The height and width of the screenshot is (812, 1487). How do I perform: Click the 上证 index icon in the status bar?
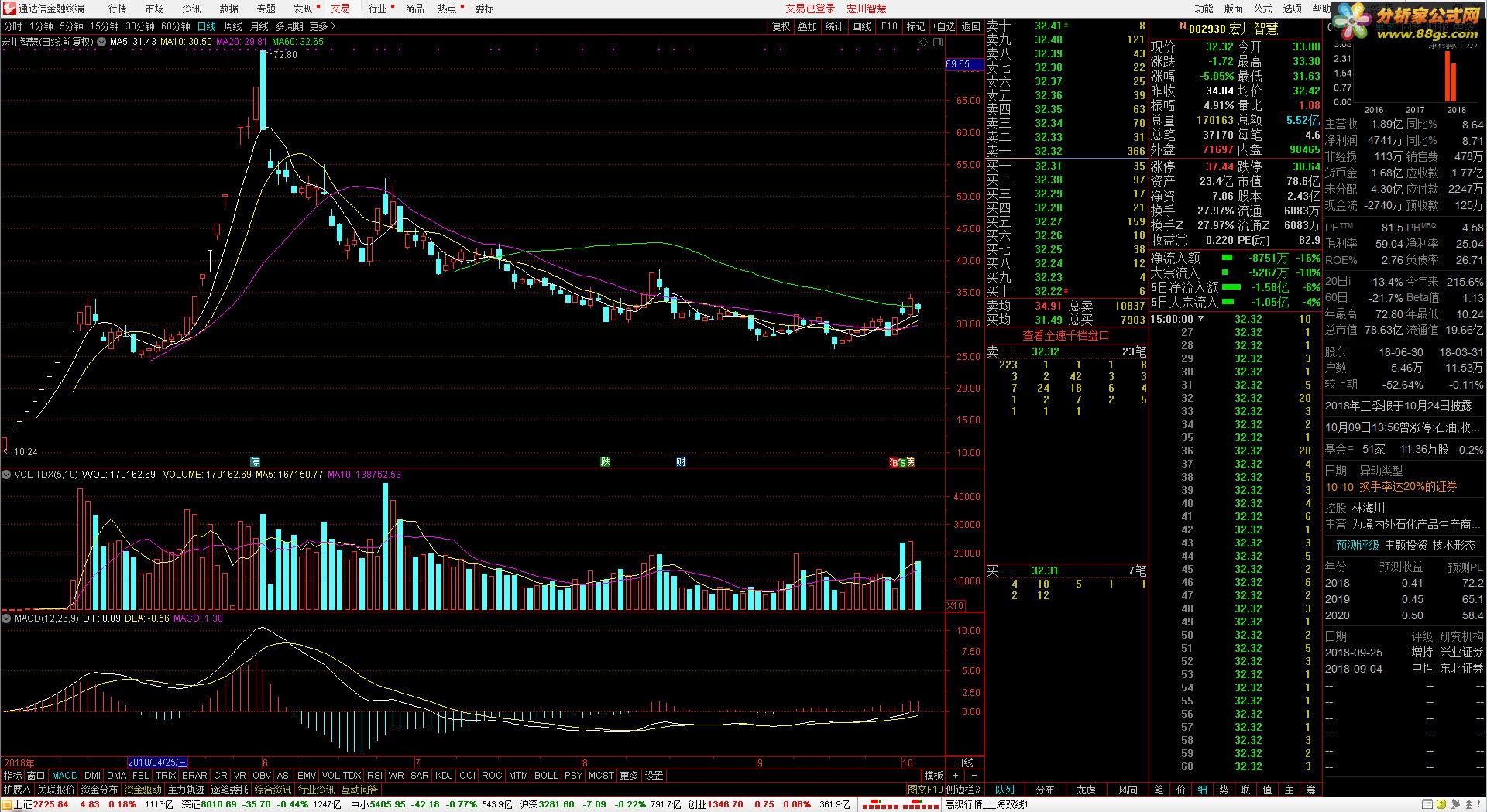(x=7, y=804)
